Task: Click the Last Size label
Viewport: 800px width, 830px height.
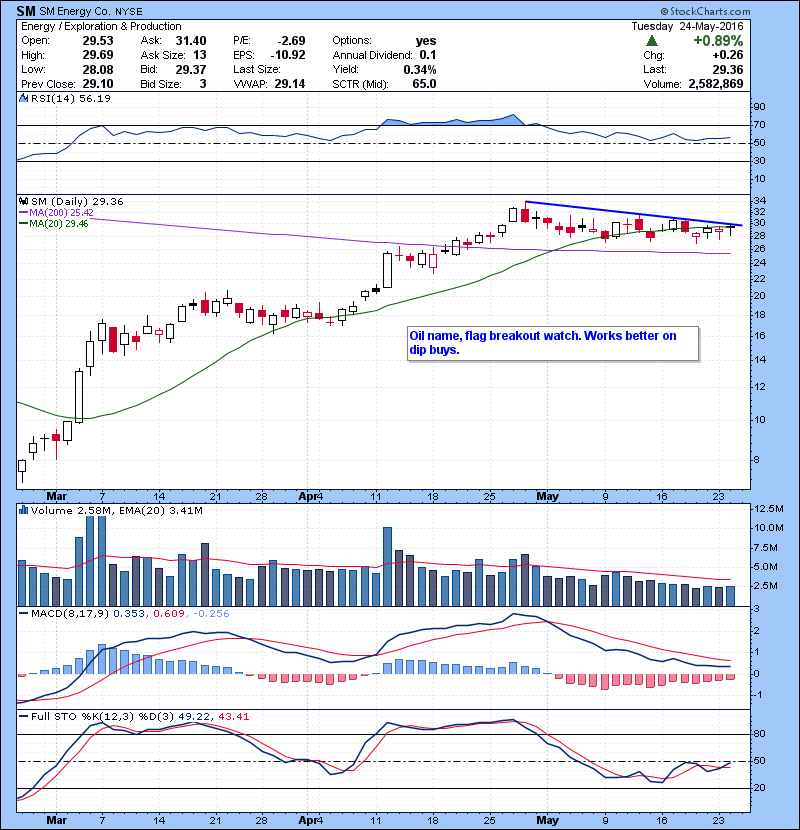Action: click(257, 69)
